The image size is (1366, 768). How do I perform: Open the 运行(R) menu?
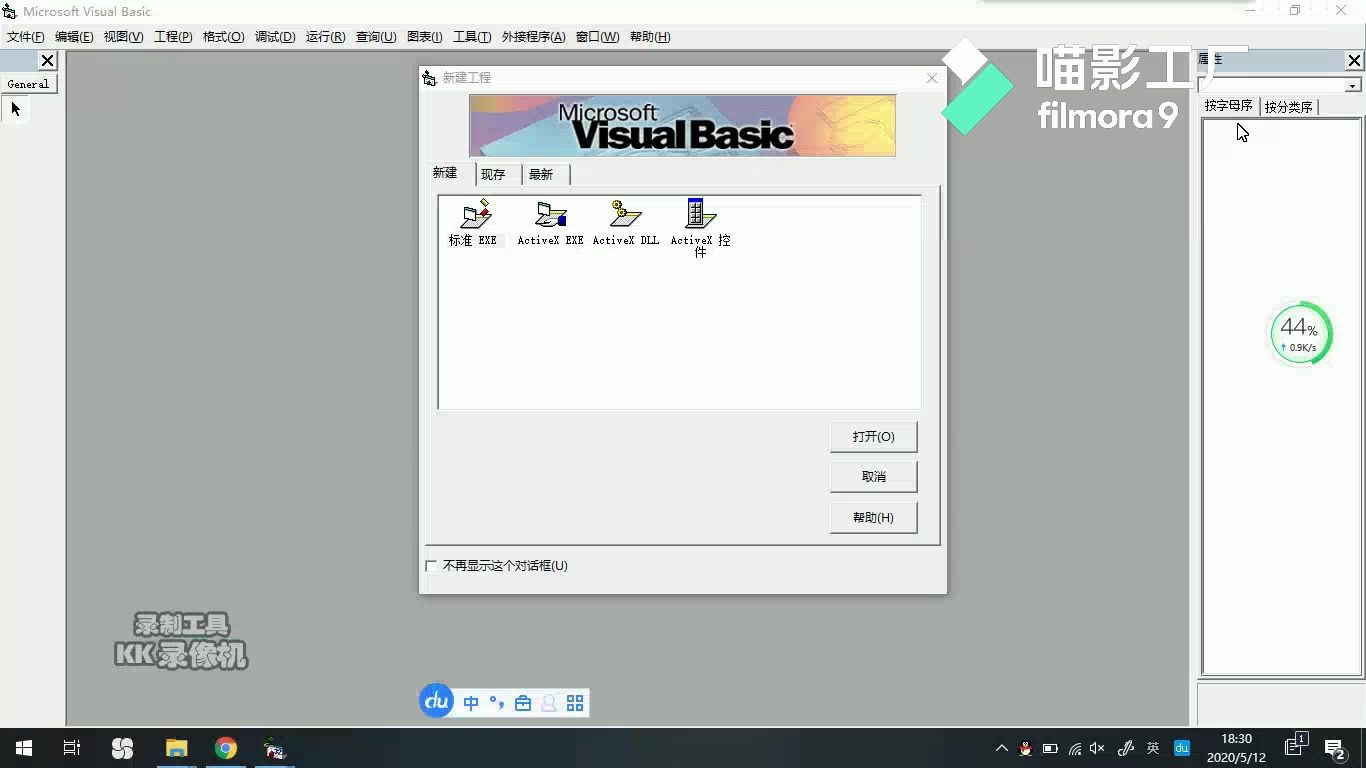pyautogui.click(x=326, y=37)
